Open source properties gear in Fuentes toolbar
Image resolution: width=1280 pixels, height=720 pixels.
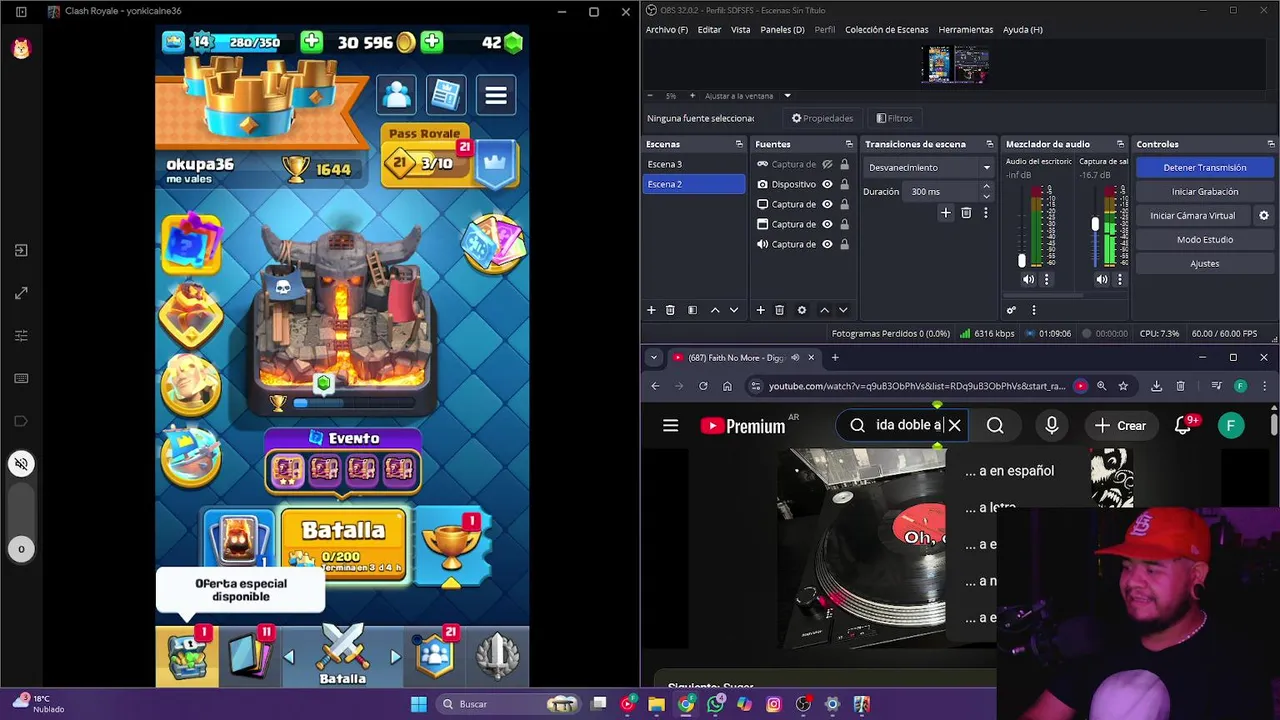(x=801, y=310)
